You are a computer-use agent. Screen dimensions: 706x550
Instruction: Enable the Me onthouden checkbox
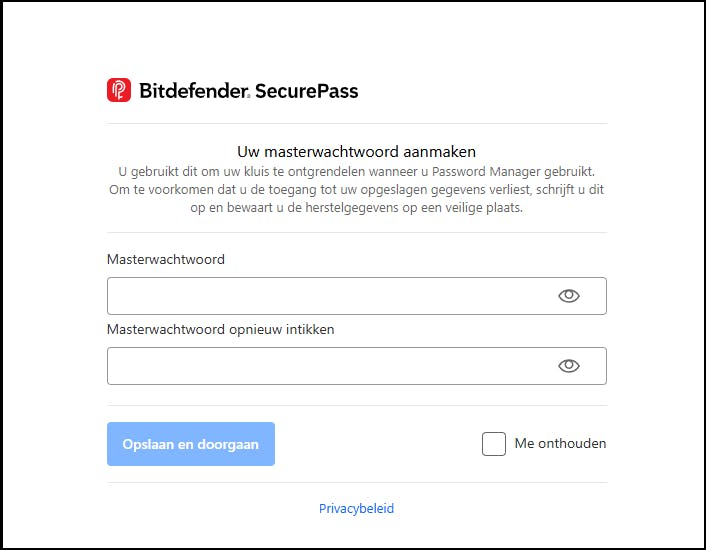pos(494,444)
